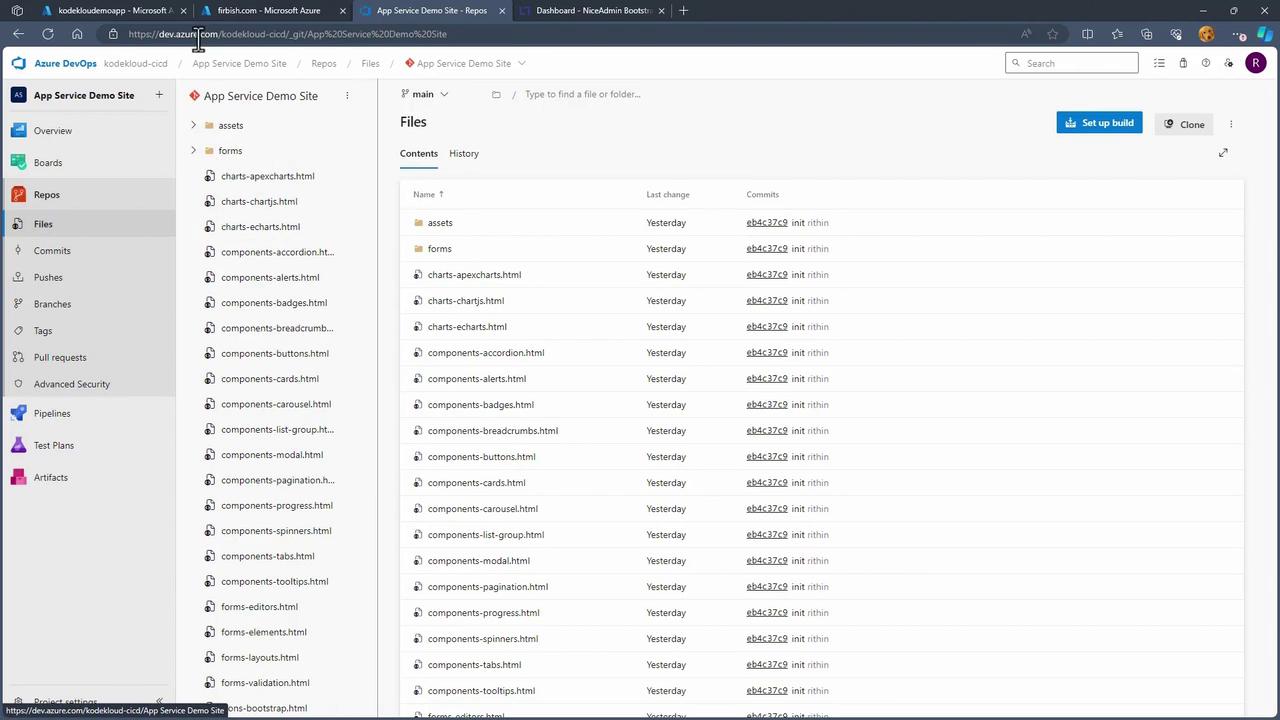Switch to the History tab
The height and width of the screenshot is (720, 1280).
[464, 153]
